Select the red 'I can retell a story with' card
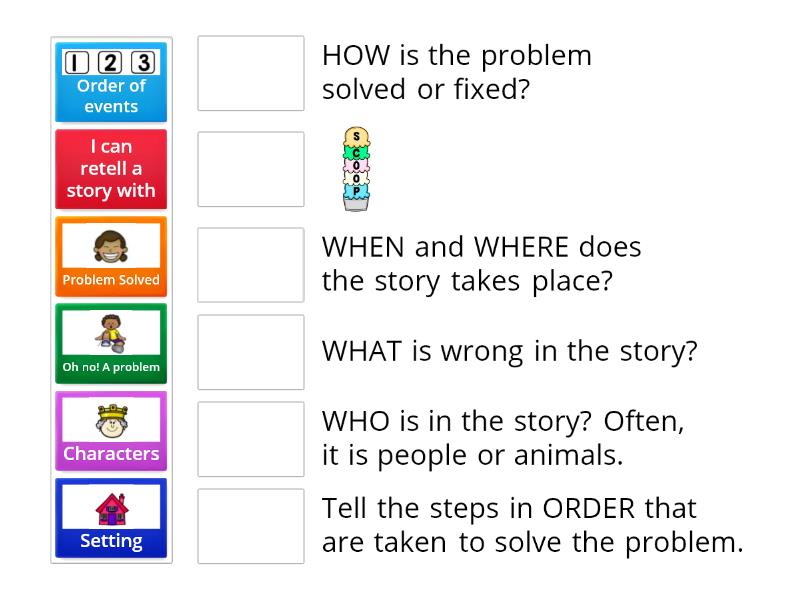 111,170
